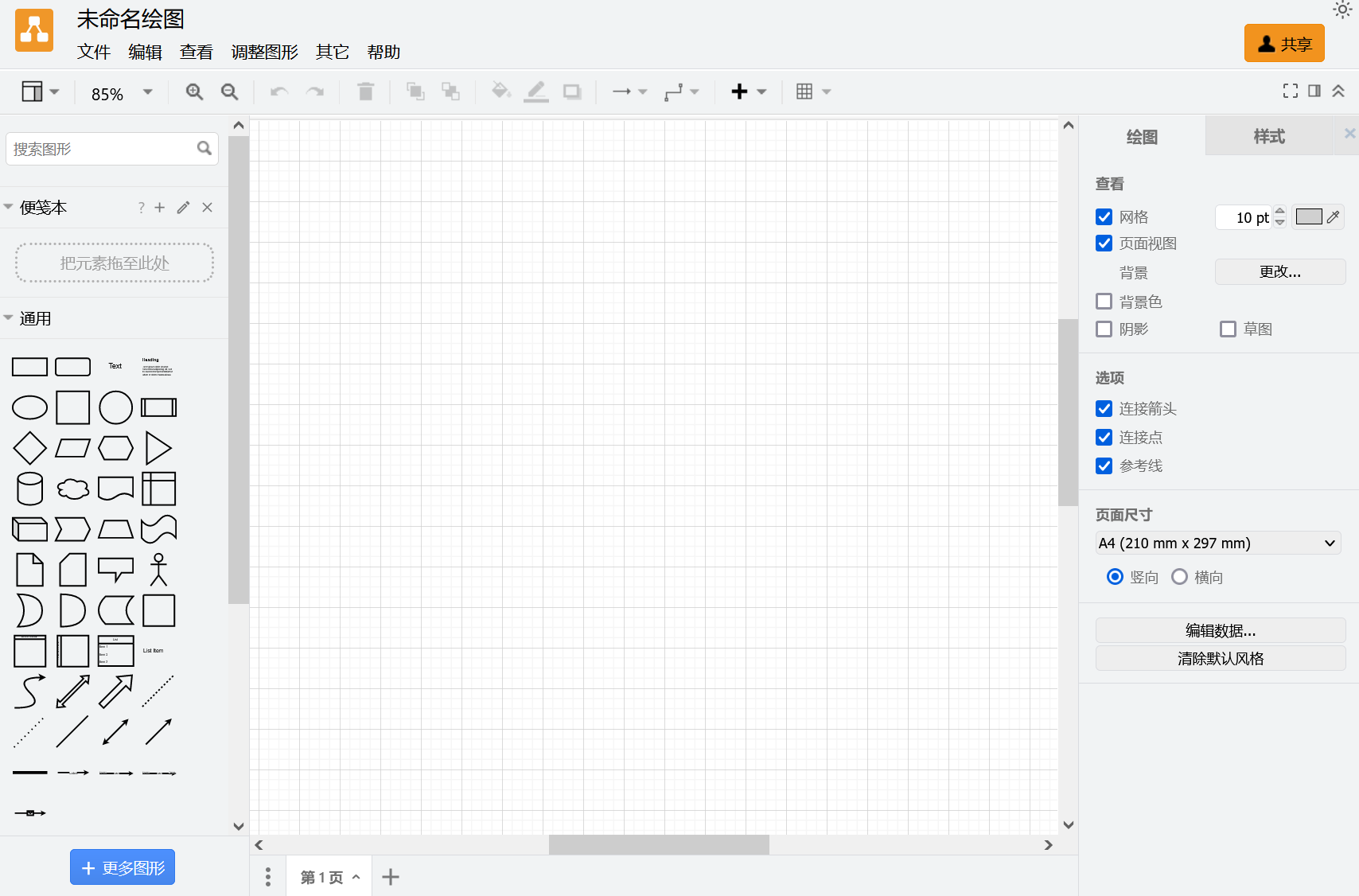
Task: Select the actor stick figure shape
Action: click(159, 570)
